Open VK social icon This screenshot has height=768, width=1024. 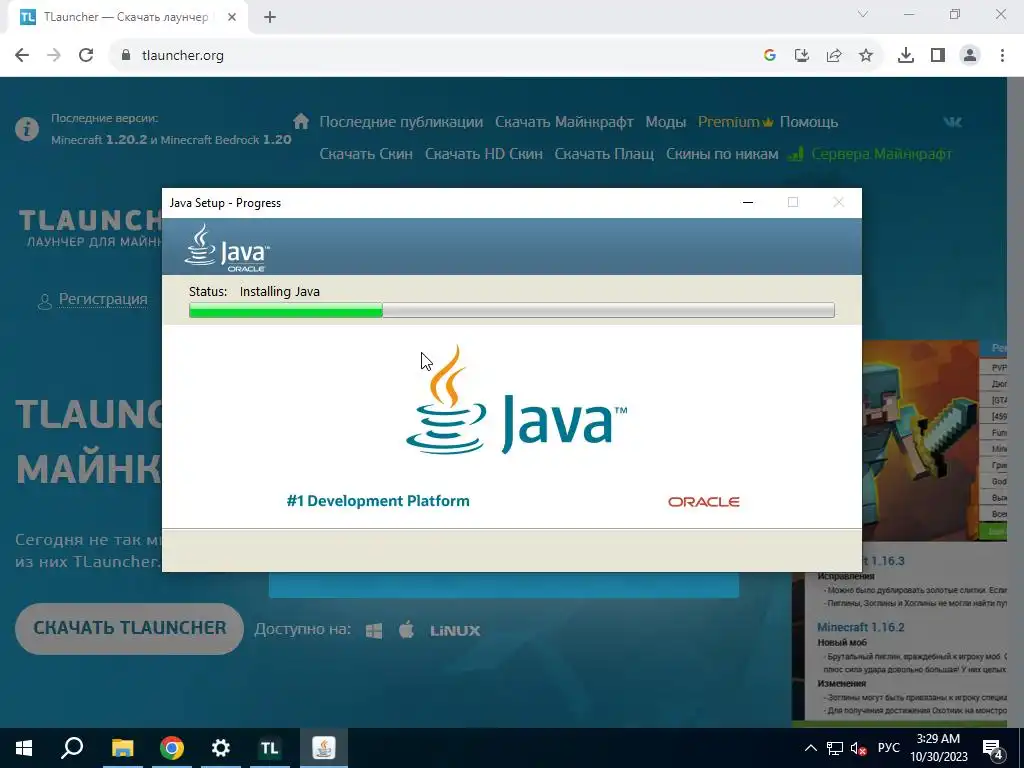[952, 121]
